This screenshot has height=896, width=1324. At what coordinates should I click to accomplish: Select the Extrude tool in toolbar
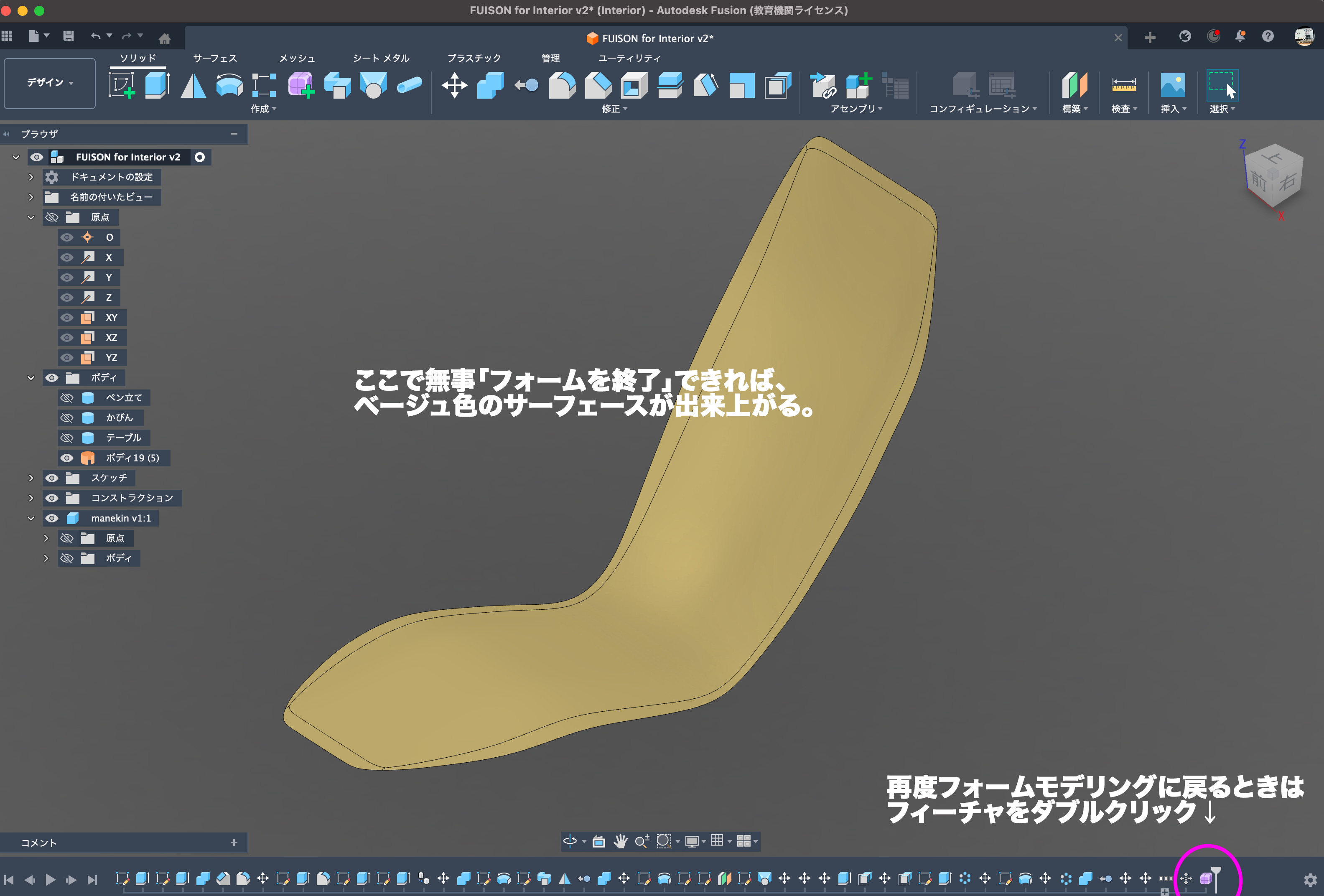[157, 85]
